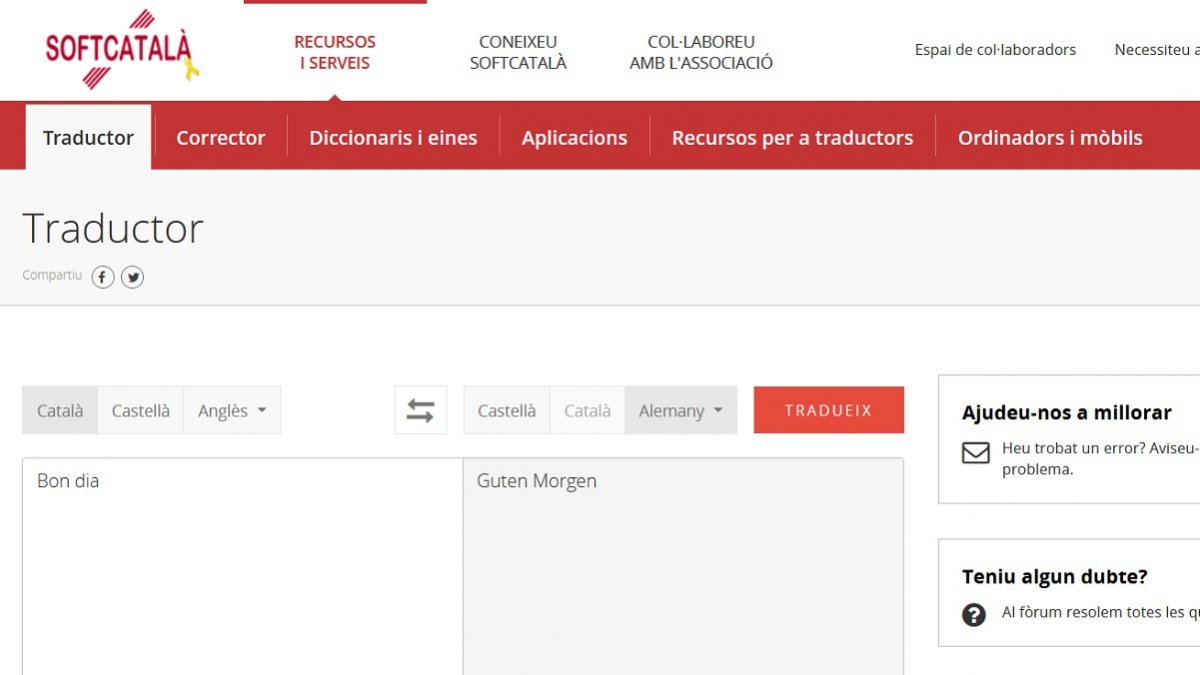1200x675 pixels.
Task: Open the Anglès language dropdown
Action: (x=232, y=410)
